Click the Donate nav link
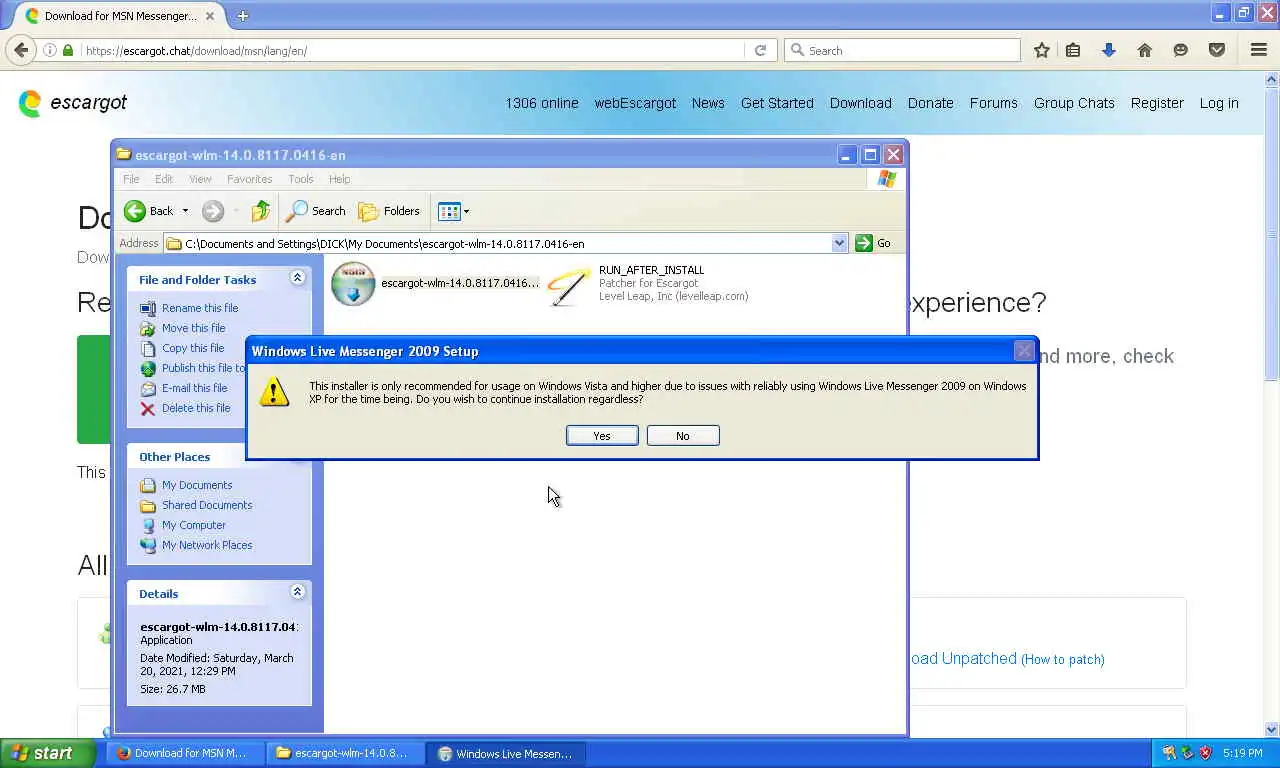This screenshot has width=1280, height=768. [930, 103]
